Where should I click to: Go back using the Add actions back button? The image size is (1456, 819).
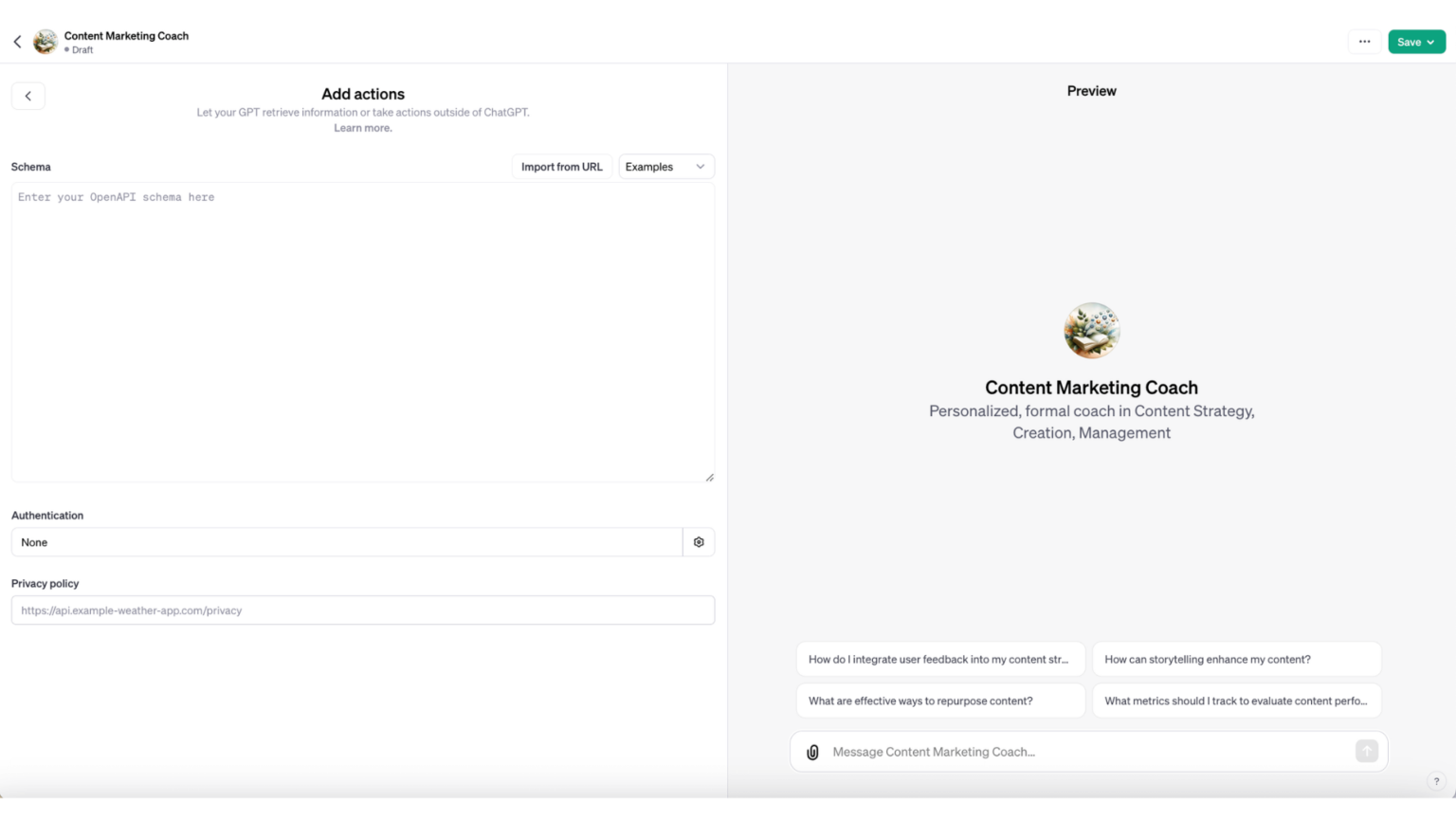28,96
